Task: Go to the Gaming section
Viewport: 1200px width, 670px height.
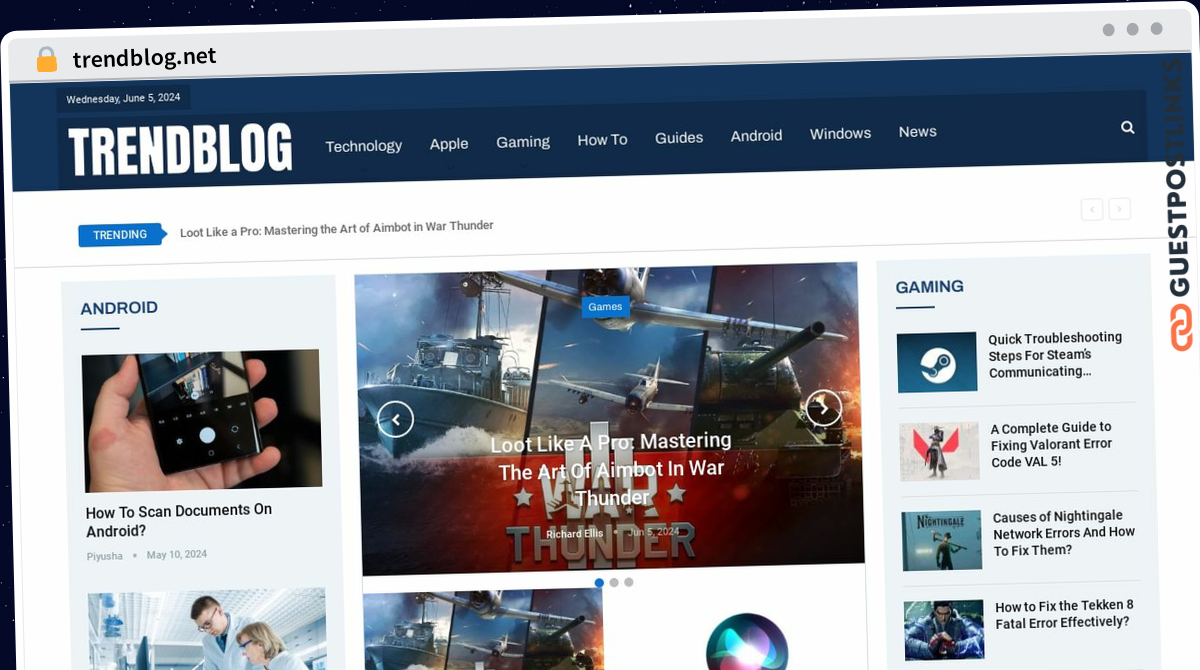Action: pos(523,142)
